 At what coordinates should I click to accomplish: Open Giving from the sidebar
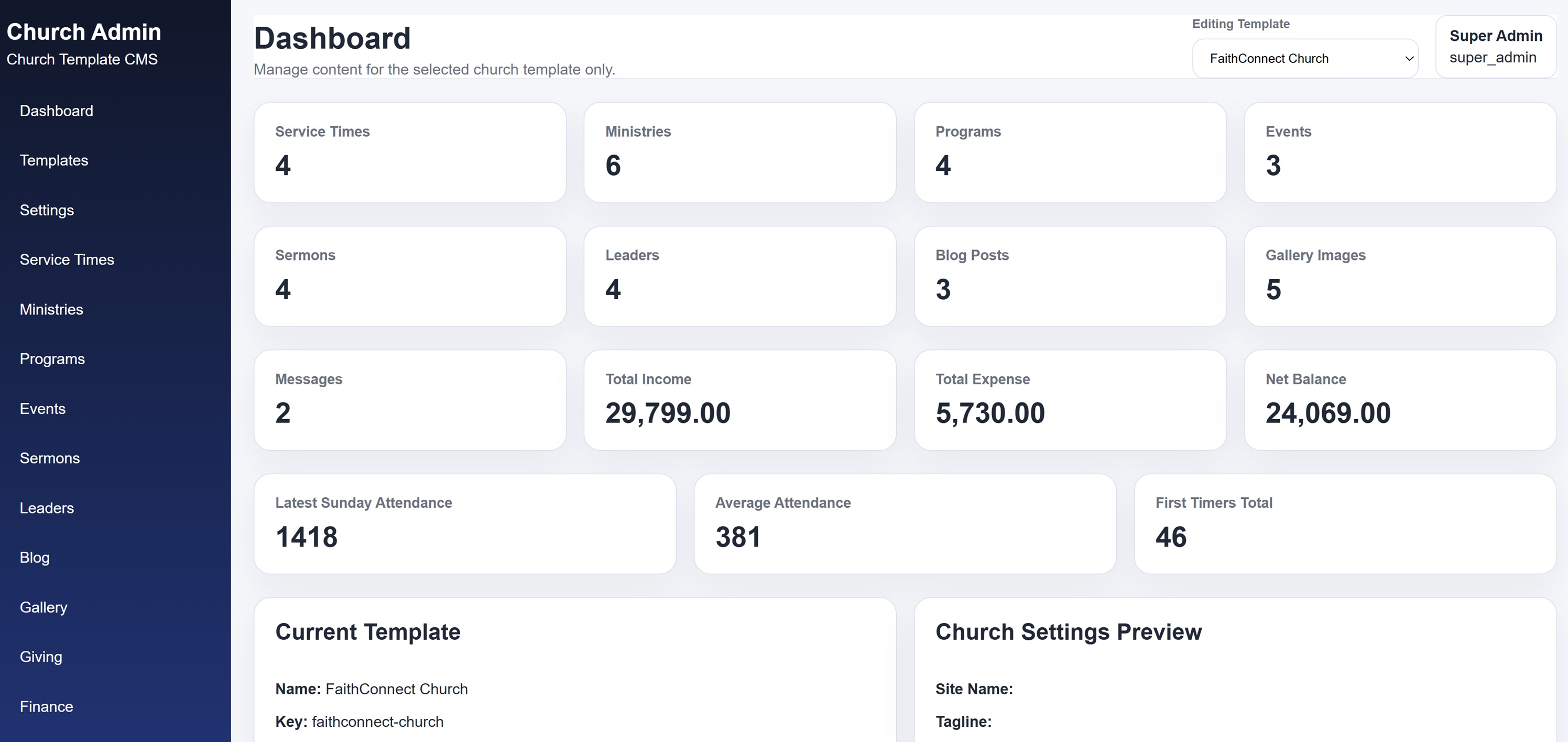pyautogui.click(x=41, y=656)
